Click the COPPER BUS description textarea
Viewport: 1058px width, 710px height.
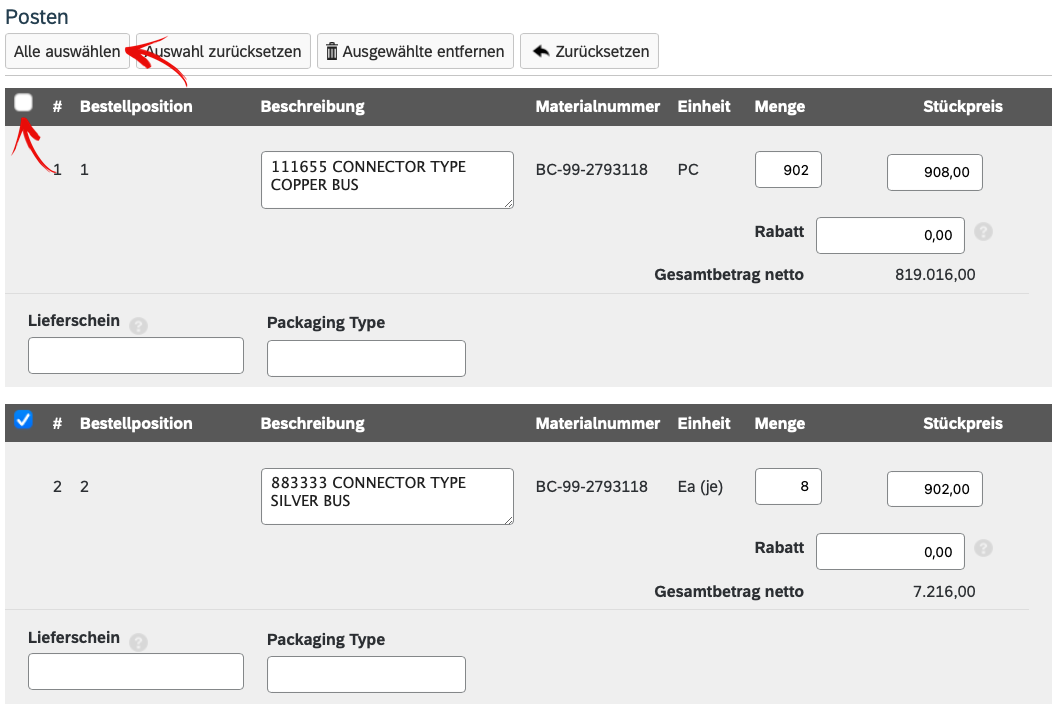386,180
